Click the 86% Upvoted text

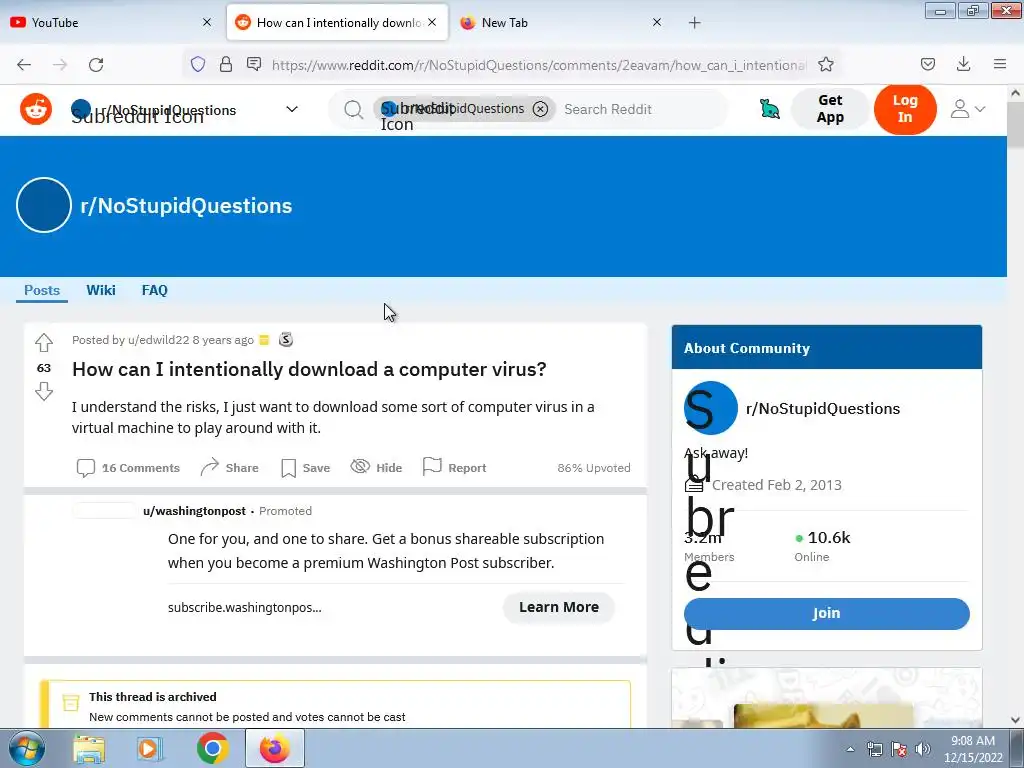[594, 468]
